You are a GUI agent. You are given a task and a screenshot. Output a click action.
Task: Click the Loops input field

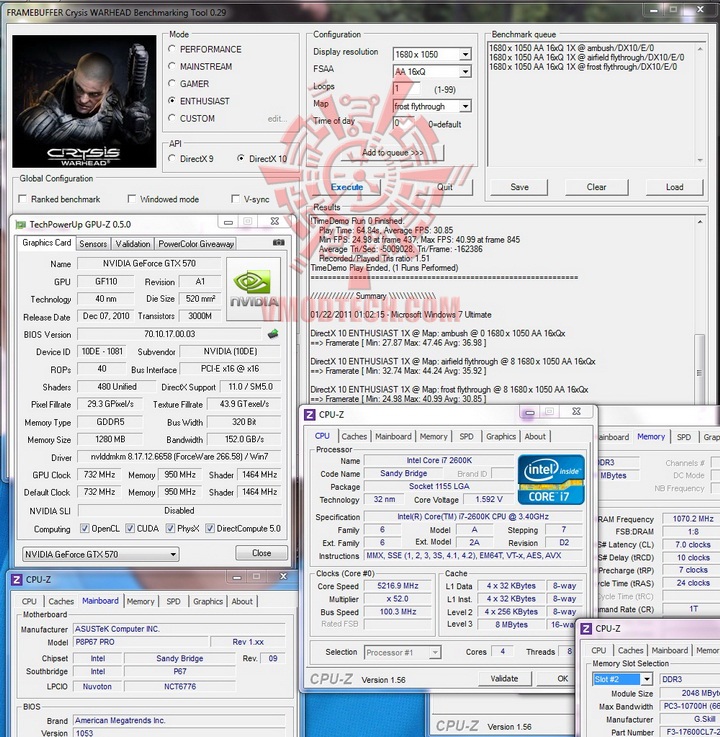(x=407, y=88)
